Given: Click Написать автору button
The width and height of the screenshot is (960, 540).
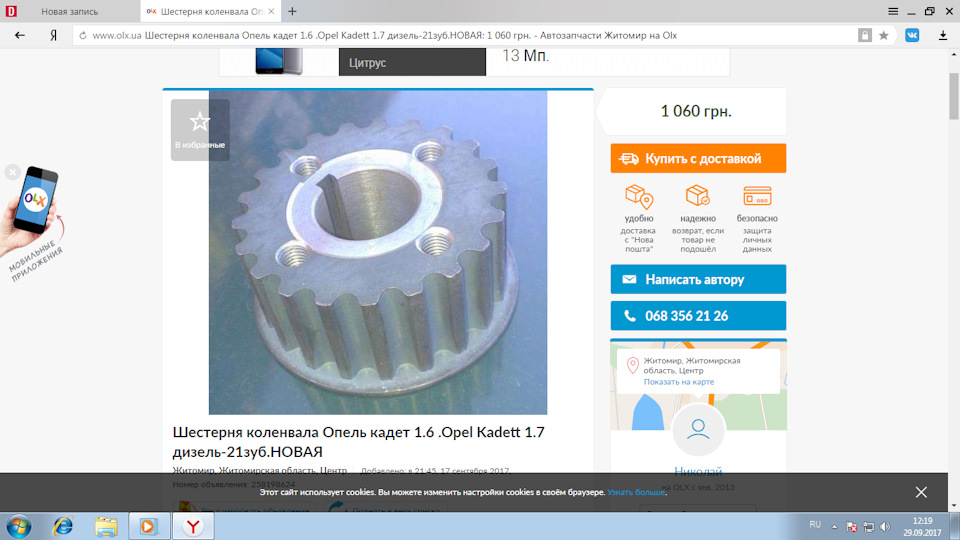Looking at the screenshot, I should coord(698,279).
